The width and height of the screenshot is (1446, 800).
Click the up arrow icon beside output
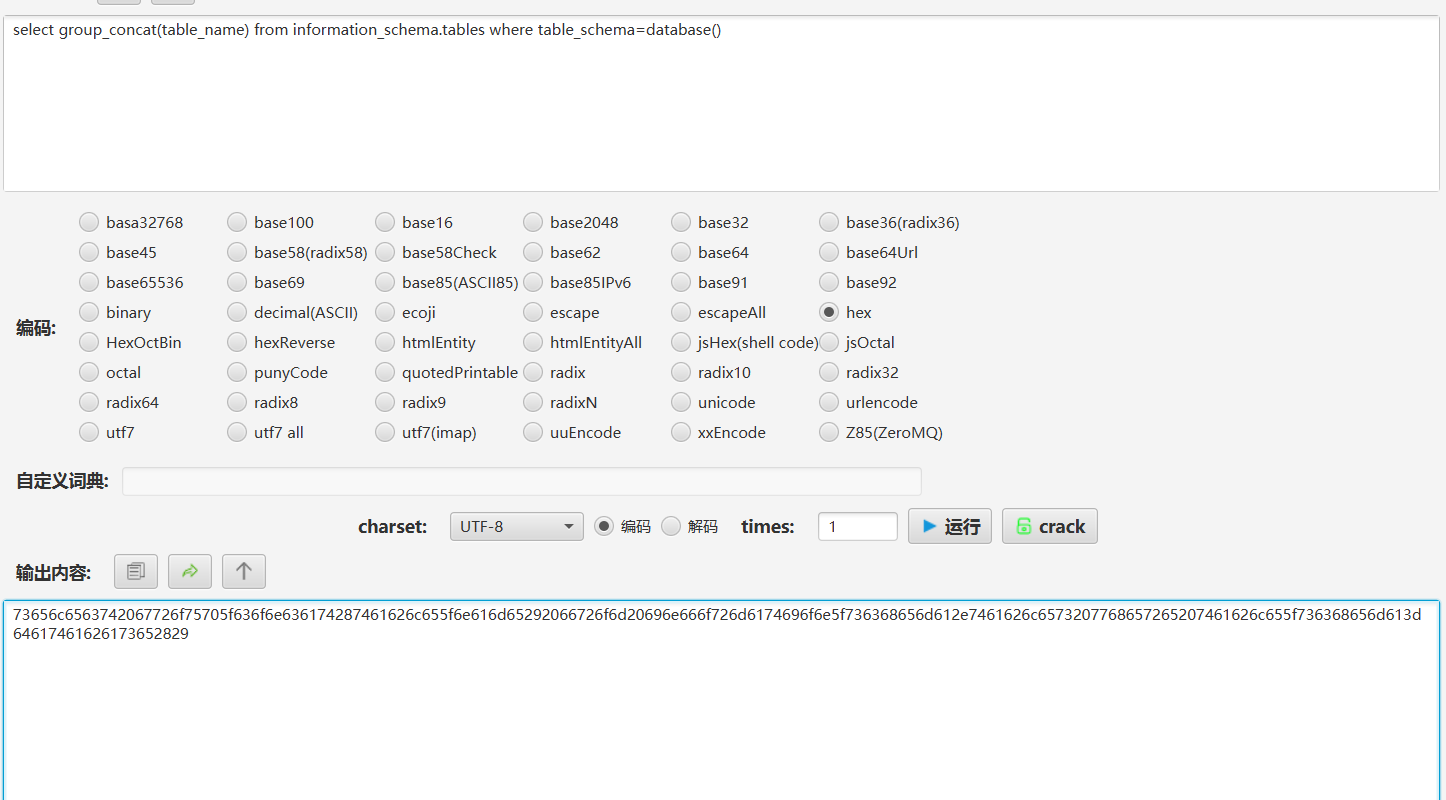[x=244, y=571]
